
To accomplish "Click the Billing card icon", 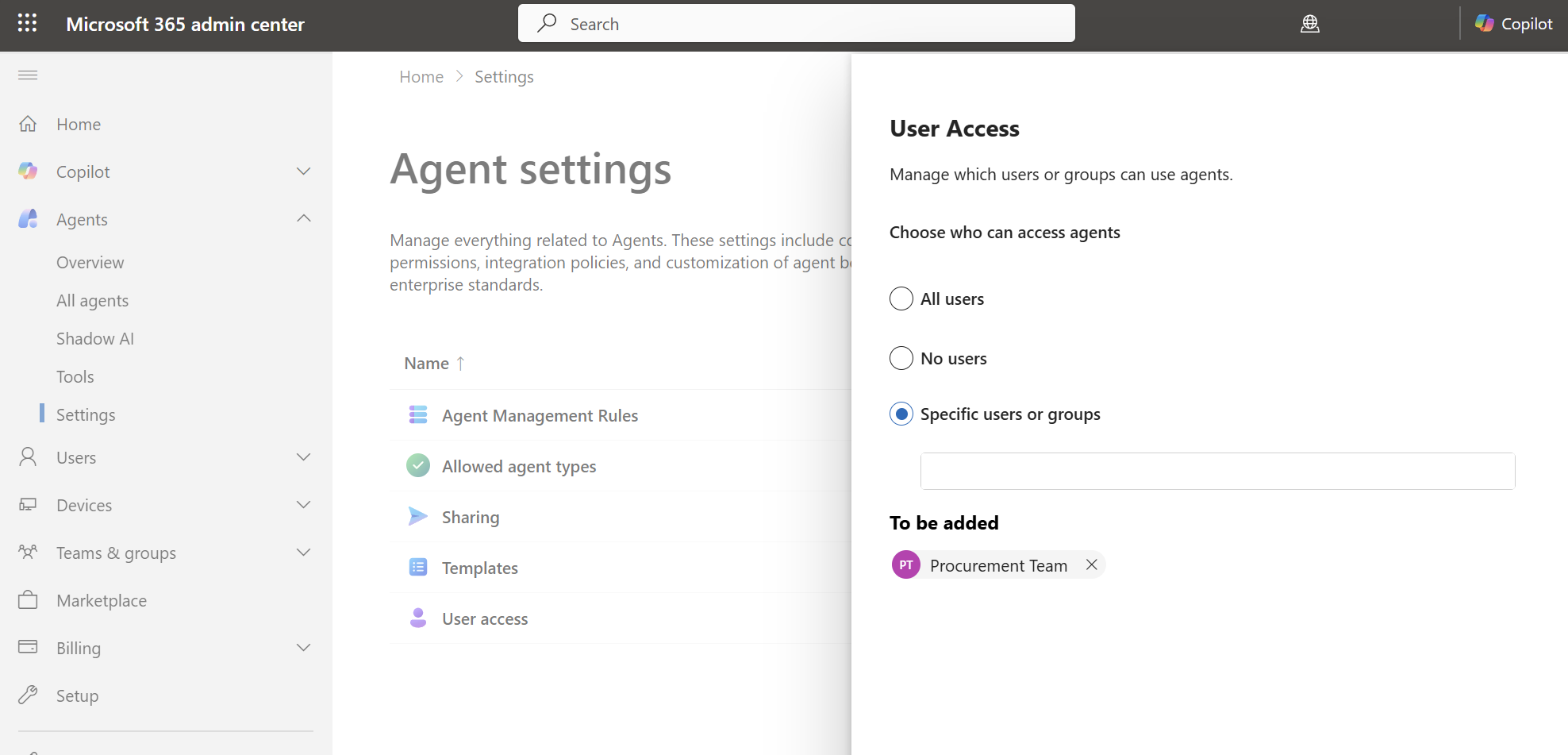I will pyautogui.click(x=28, y=647).
